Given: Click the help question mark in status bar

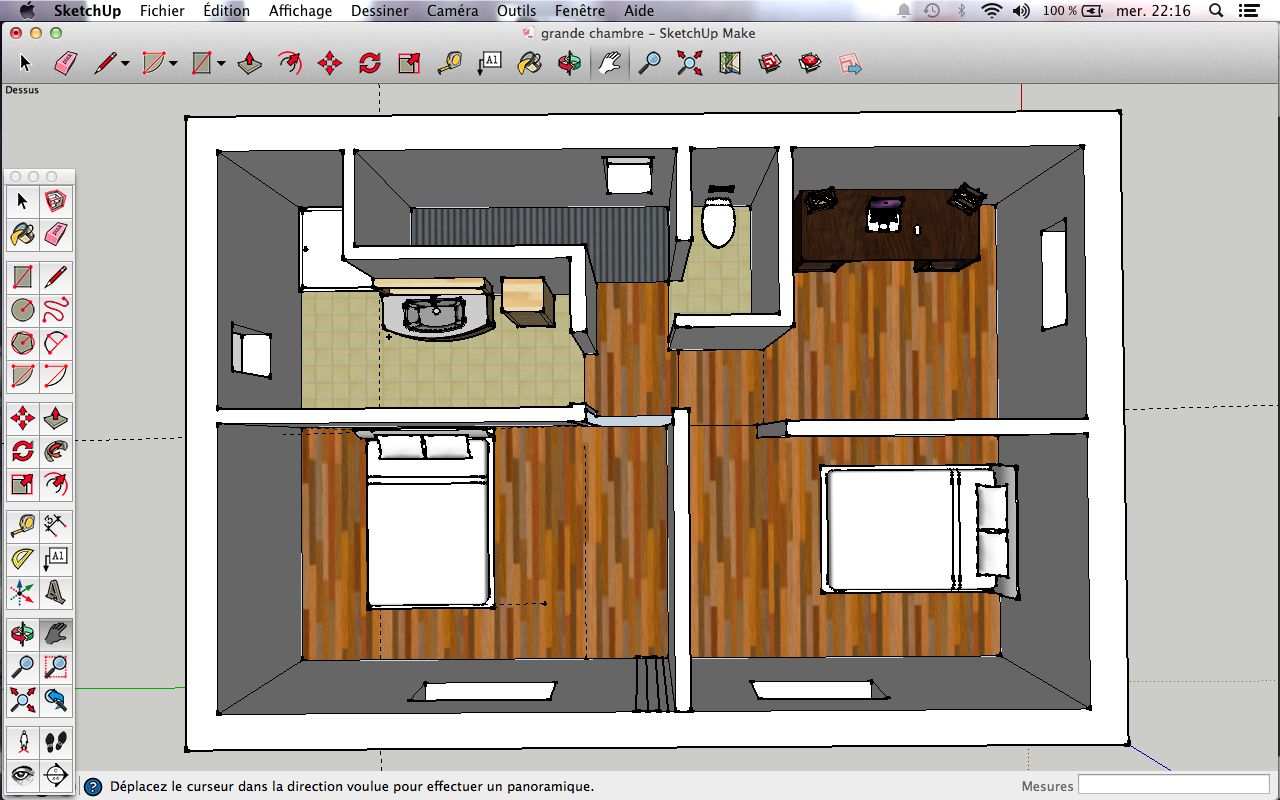Looking at the screenshot, I should (x=93, y=787).
